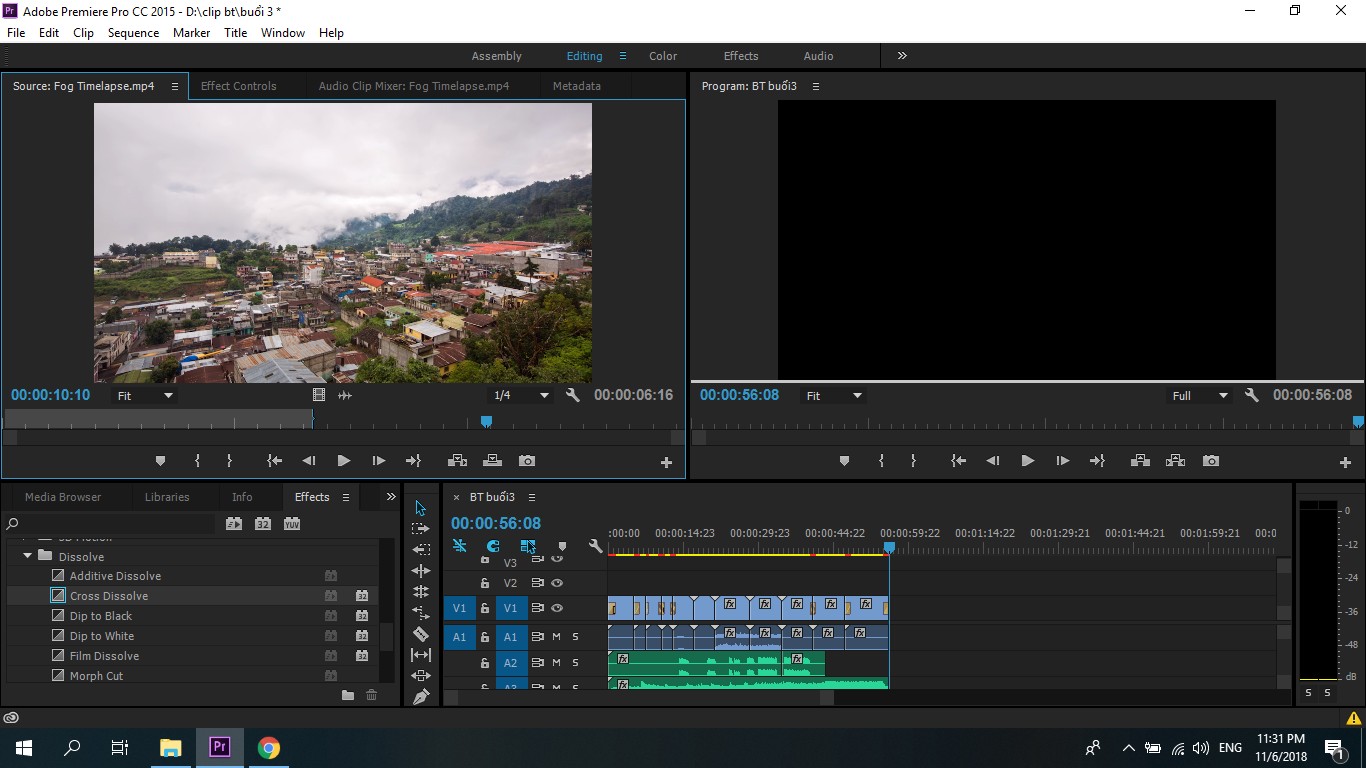
Task: Open the Sequence menu
Action: click(133, 33)
